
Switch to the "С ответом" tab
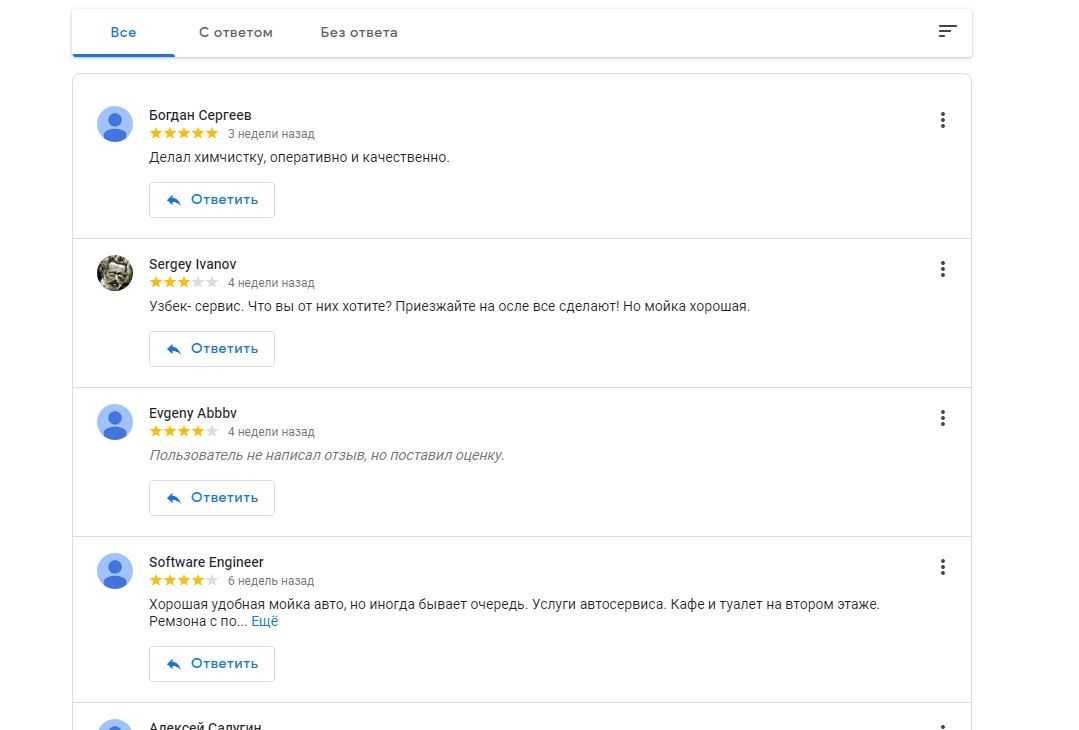[236, 32]
